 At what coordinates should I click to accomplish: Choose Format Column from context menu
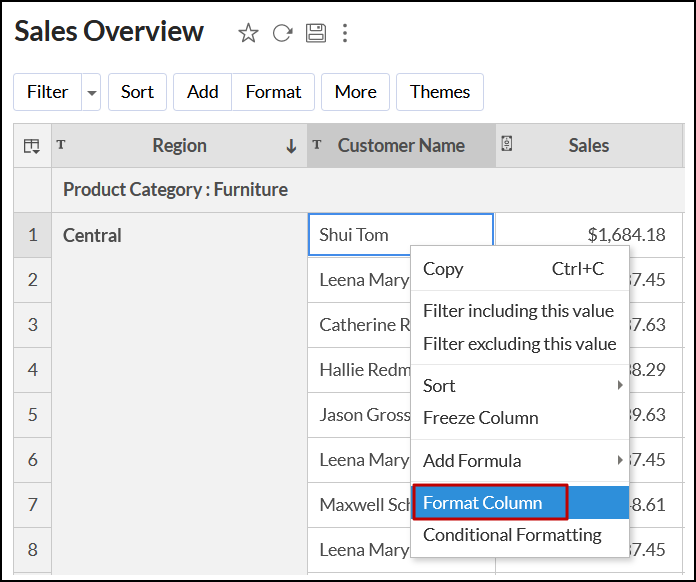483,503
